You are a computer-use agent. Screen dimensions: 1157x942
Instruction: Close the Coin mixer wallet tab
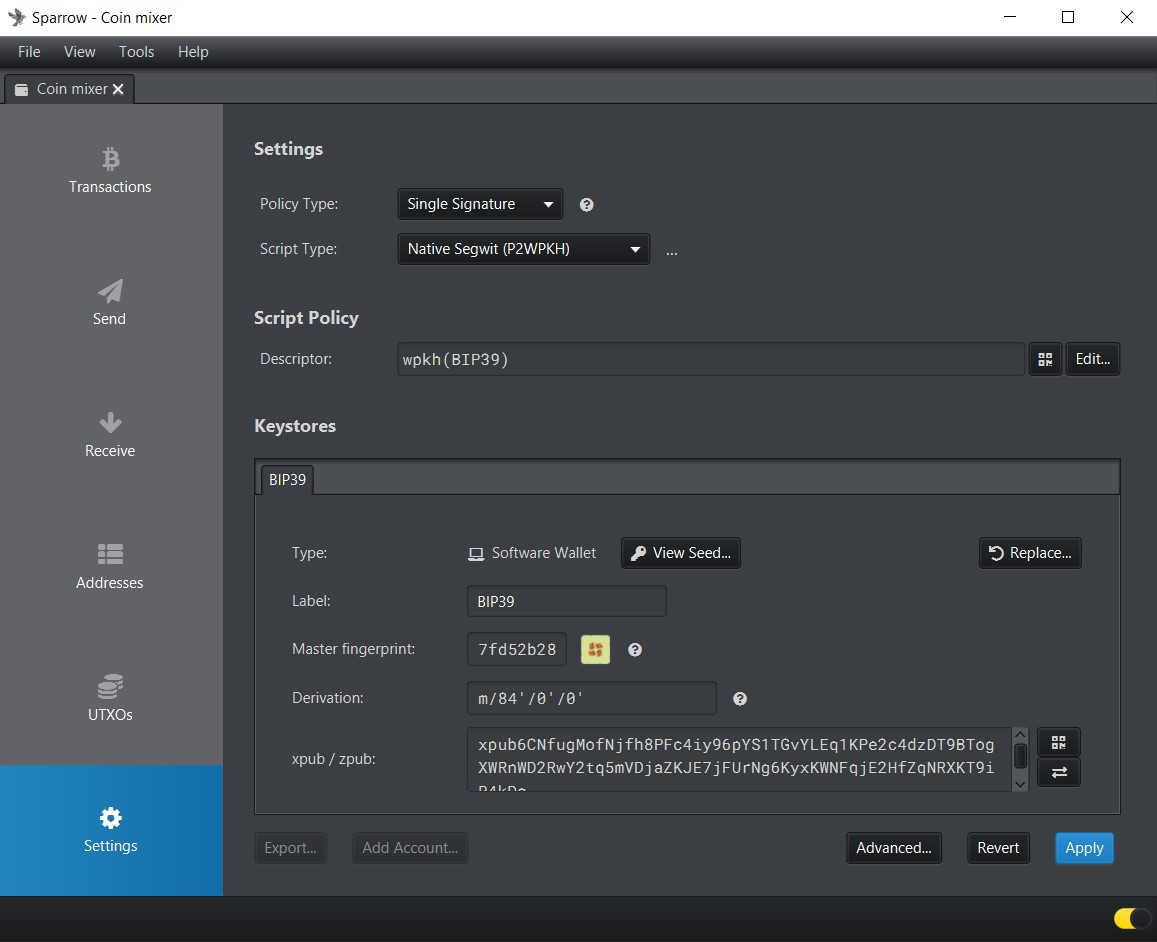point(118,89)
